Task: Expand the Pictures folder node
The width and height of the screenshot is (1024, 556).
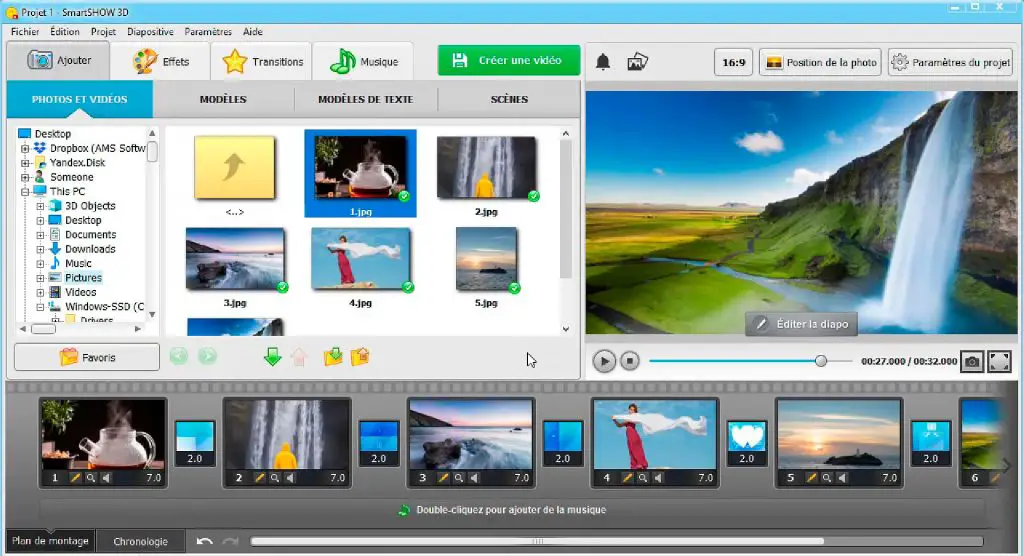Action: (x=41, y=278)
